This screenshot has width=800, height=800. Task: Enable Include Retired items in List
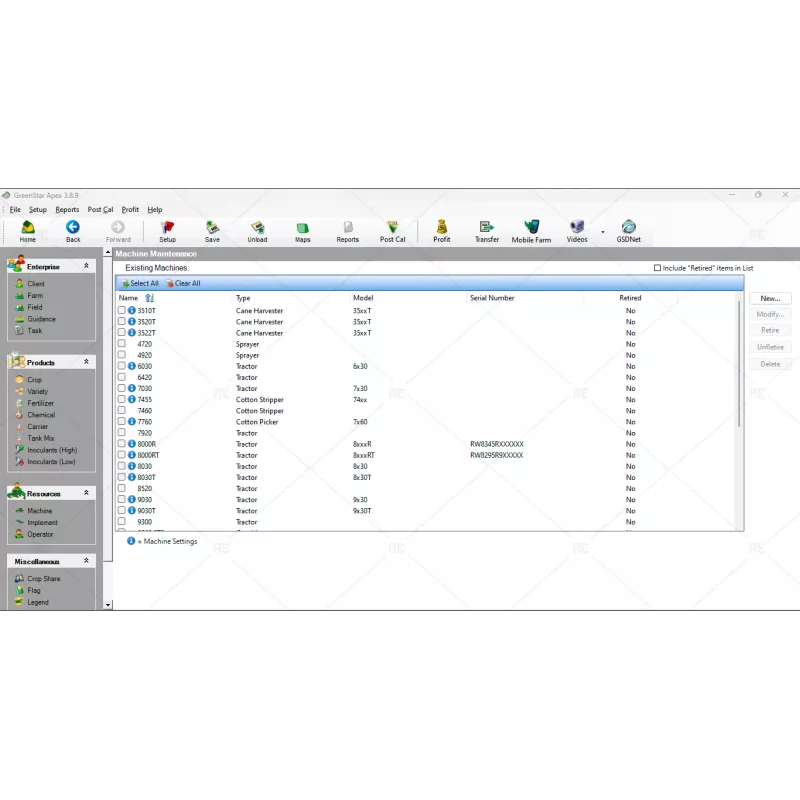(657, 268)
